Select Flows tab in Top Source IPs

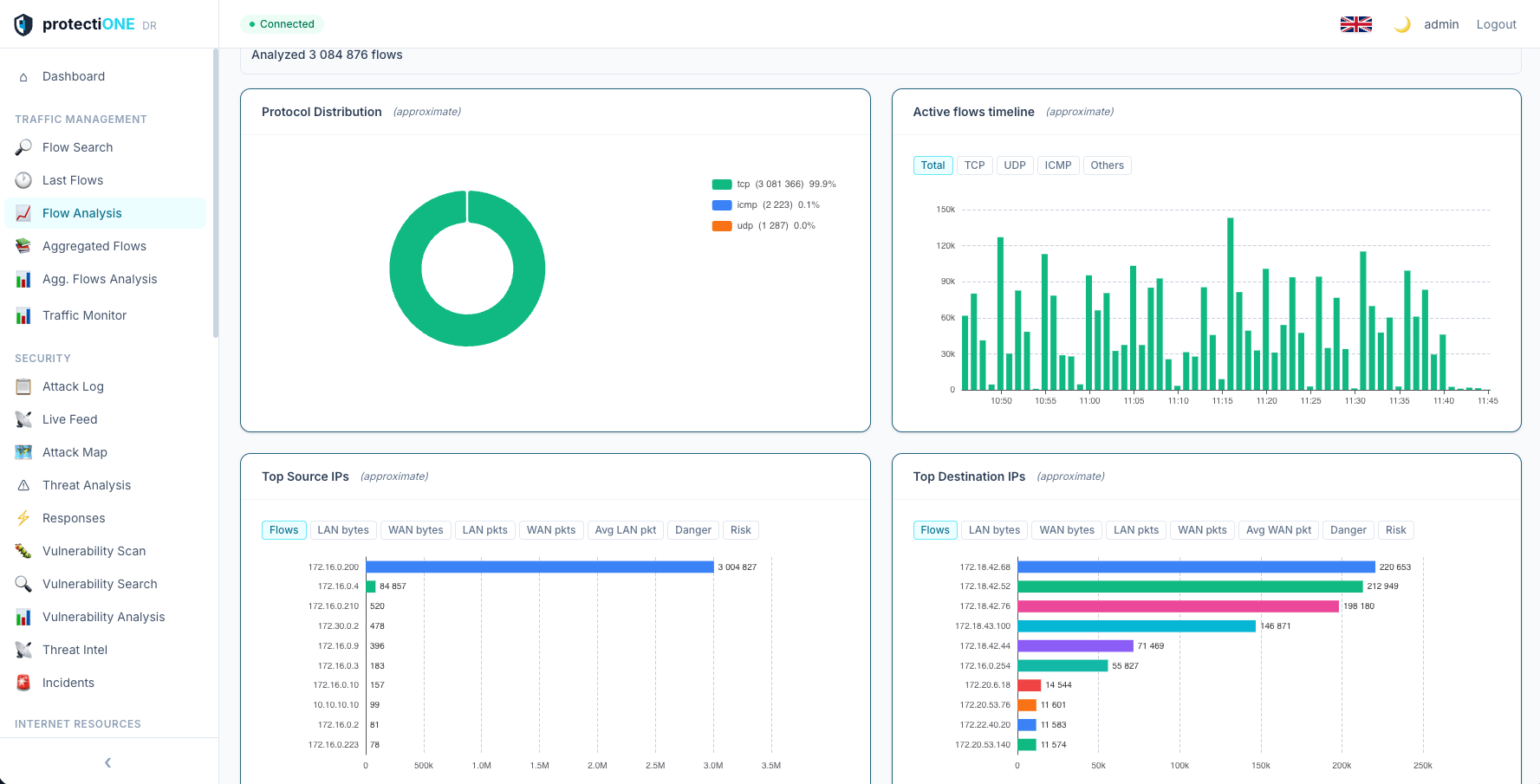[283, 530]
